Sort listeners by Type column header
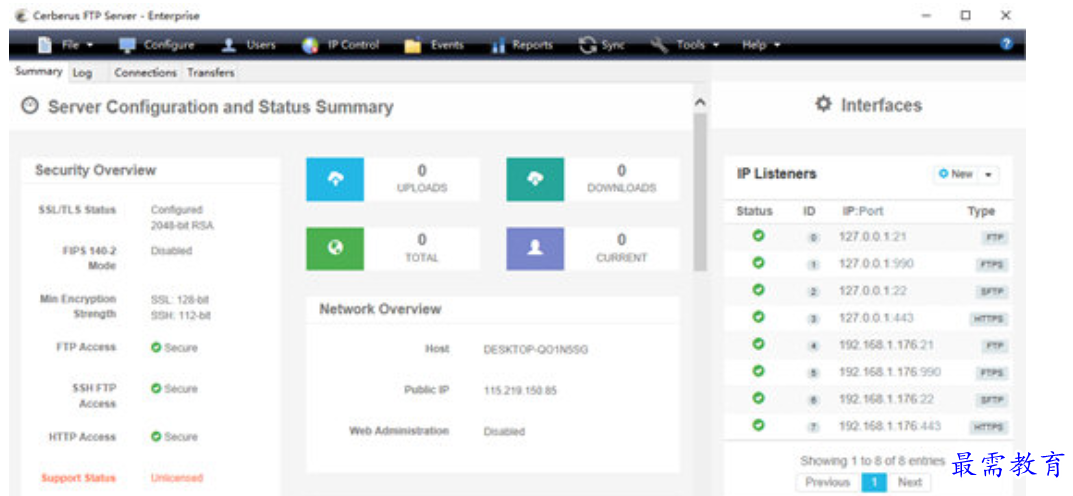 [x=981, y=211]
